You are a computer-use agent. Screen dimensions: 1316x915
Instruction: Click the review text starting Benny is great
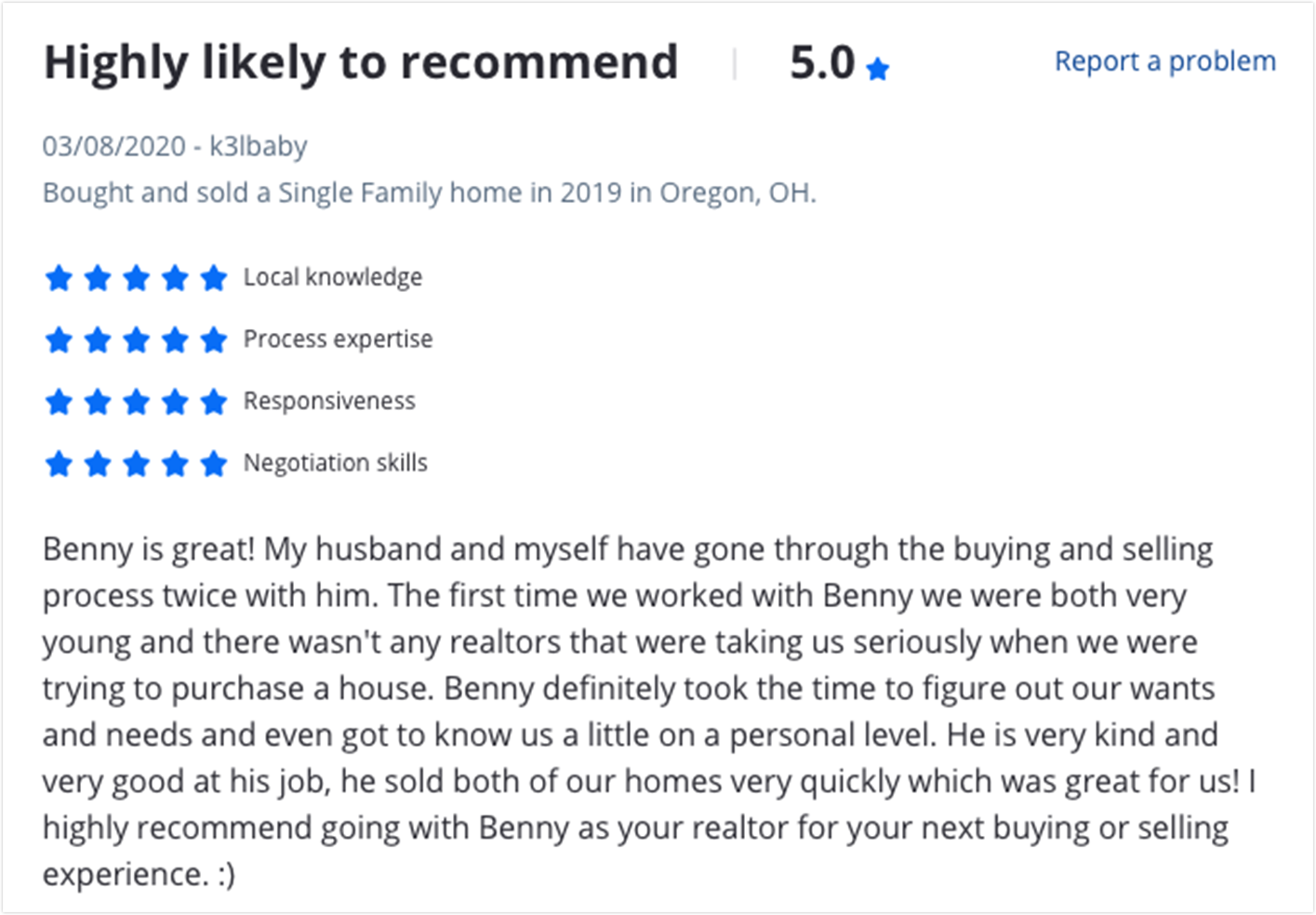pos(649,711)
